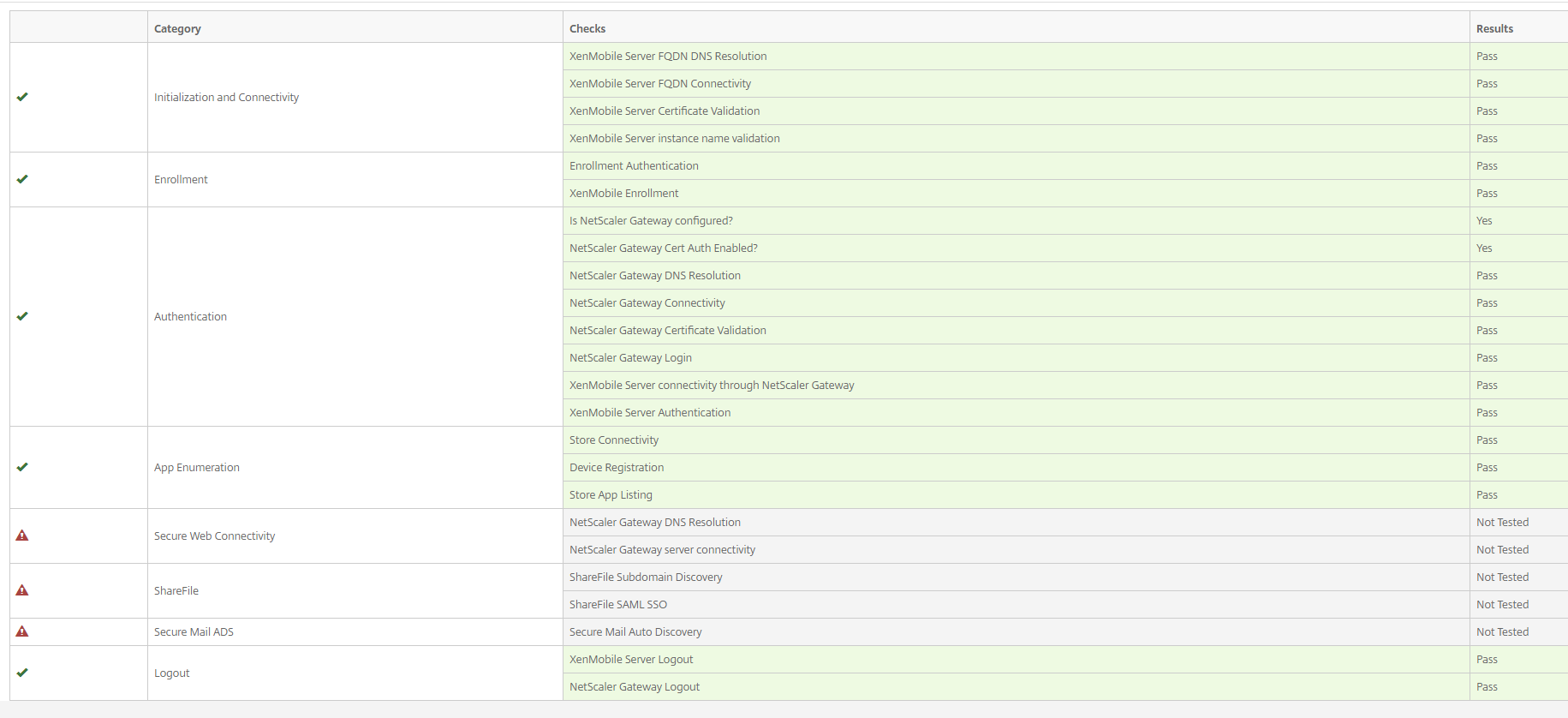This screenshot has width=1568, height=718.
Task: Select the Secure Web Connectivity category cell
Action: [x=214, y=536]
